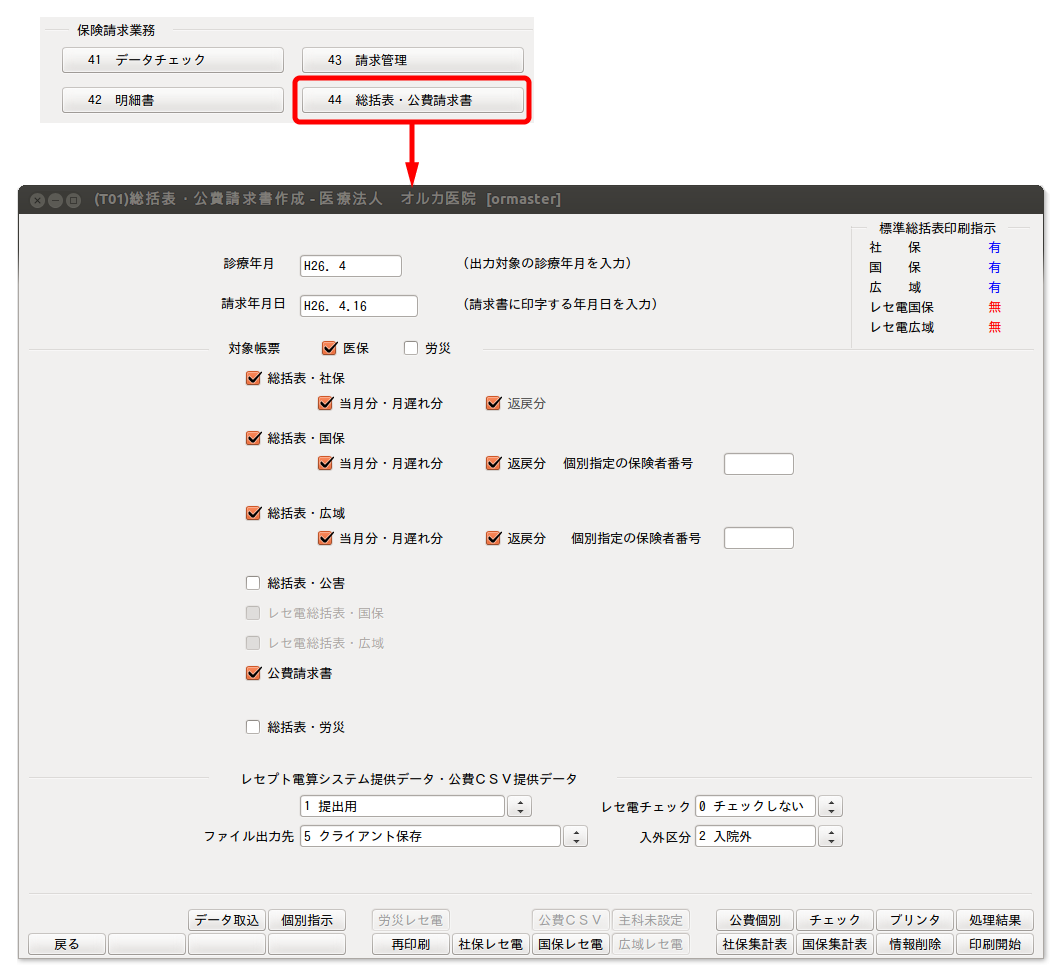Click the 公費個別 button
The height and width of the screenshot is (975, 1059).
[754, 920]
